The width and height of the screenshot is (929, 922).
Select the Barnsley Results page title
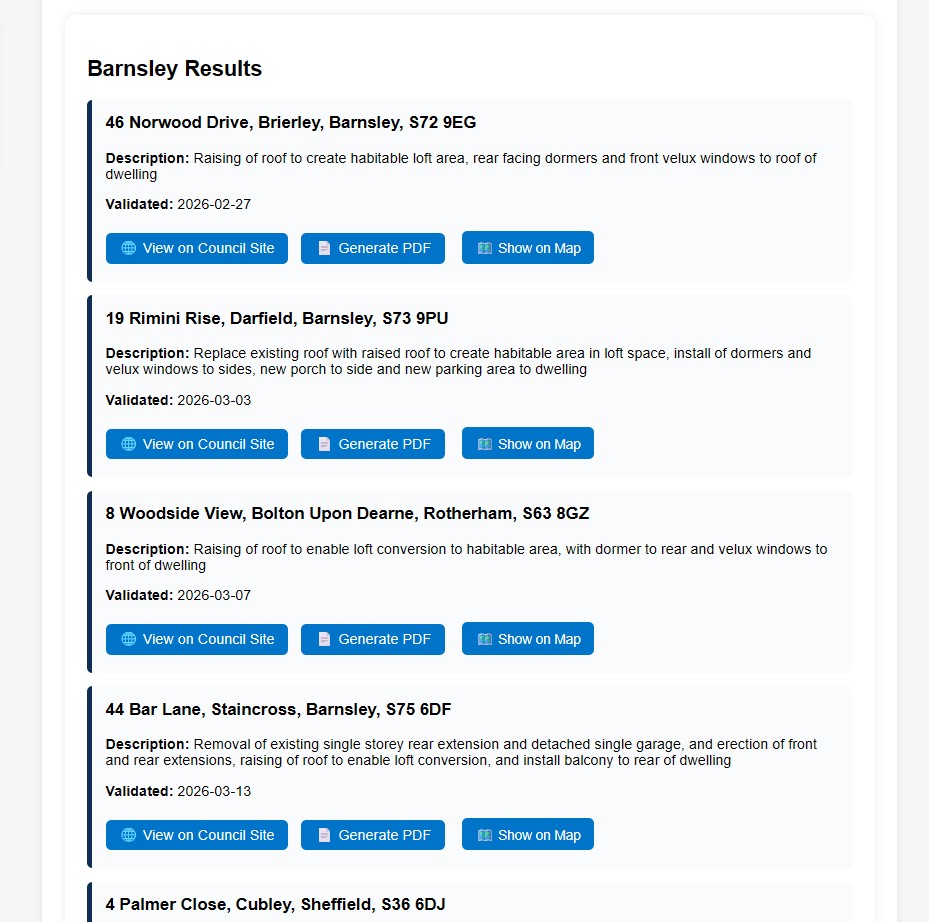174,68
